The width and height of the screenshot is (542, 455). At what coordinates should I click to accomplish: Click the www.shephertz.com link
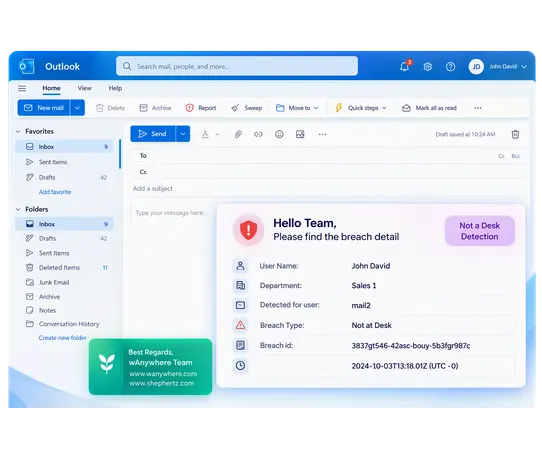(161, 383)
